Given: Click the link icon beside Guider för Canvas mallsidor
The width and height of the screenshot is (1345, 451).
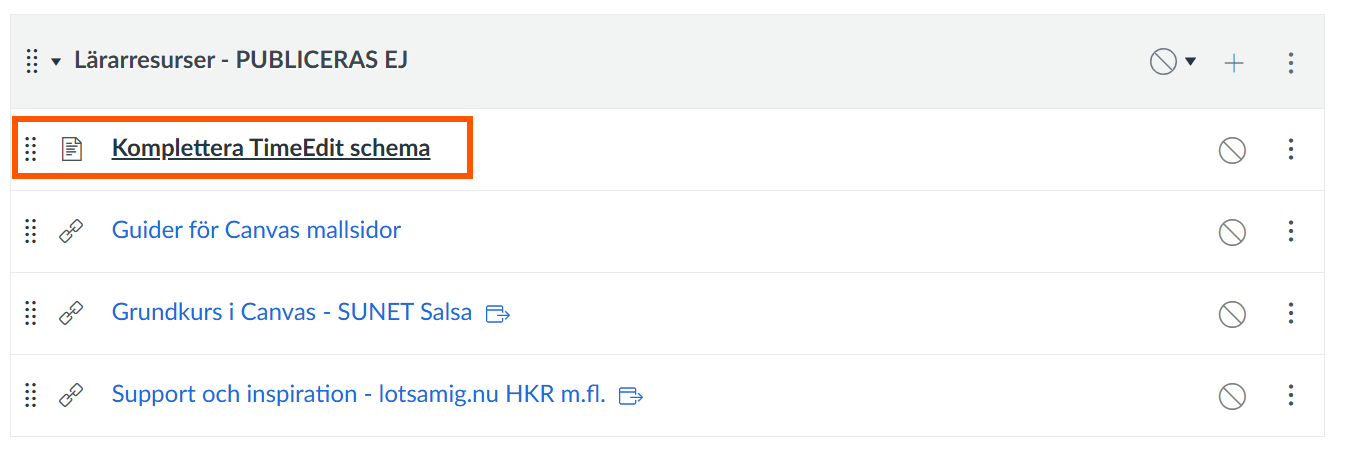Looking at the screenshot, I should tap(71, 231).
